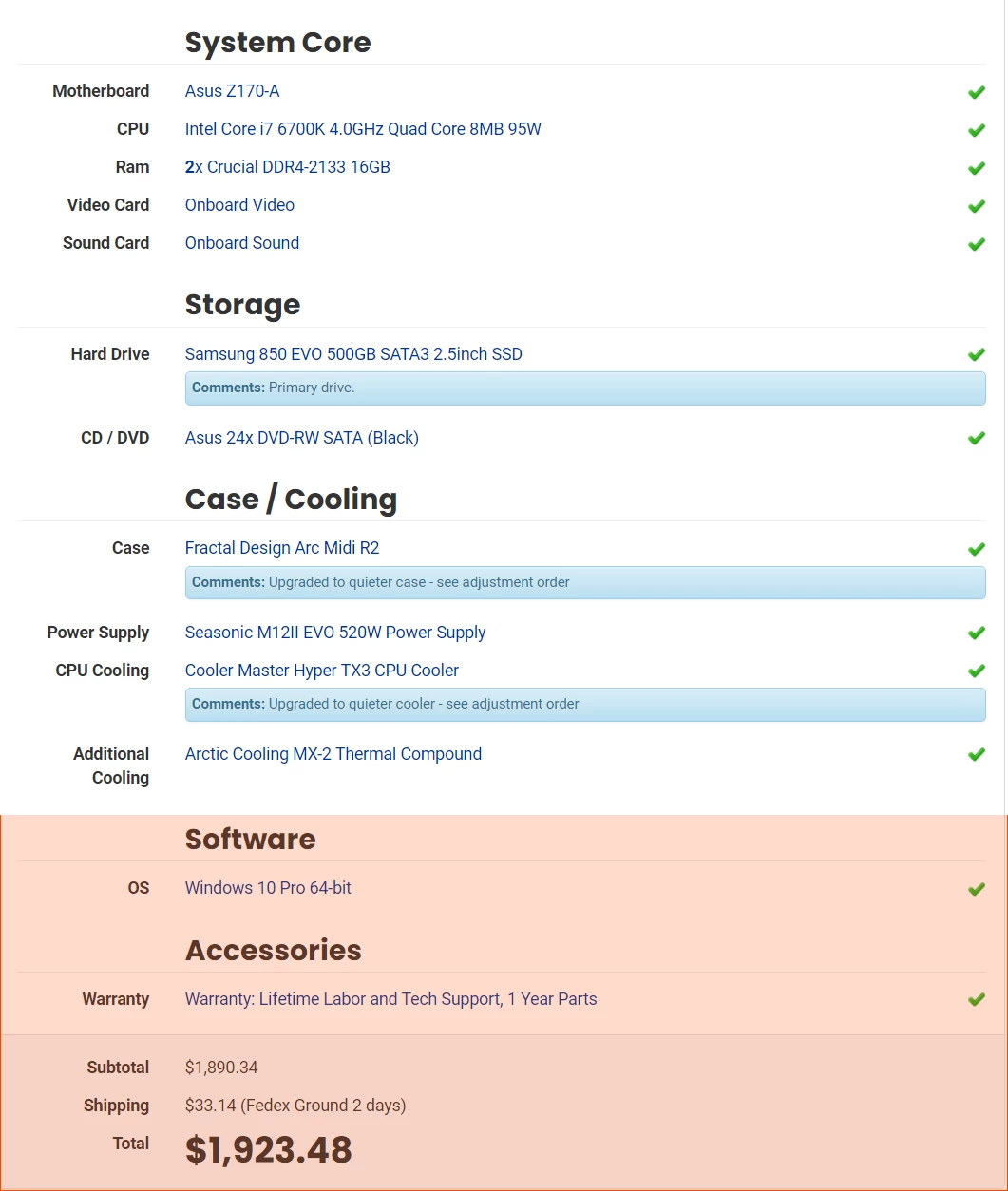Click the green checkmark in the Power Supply row
The image size is (1008, 1191).
[976, 633]
